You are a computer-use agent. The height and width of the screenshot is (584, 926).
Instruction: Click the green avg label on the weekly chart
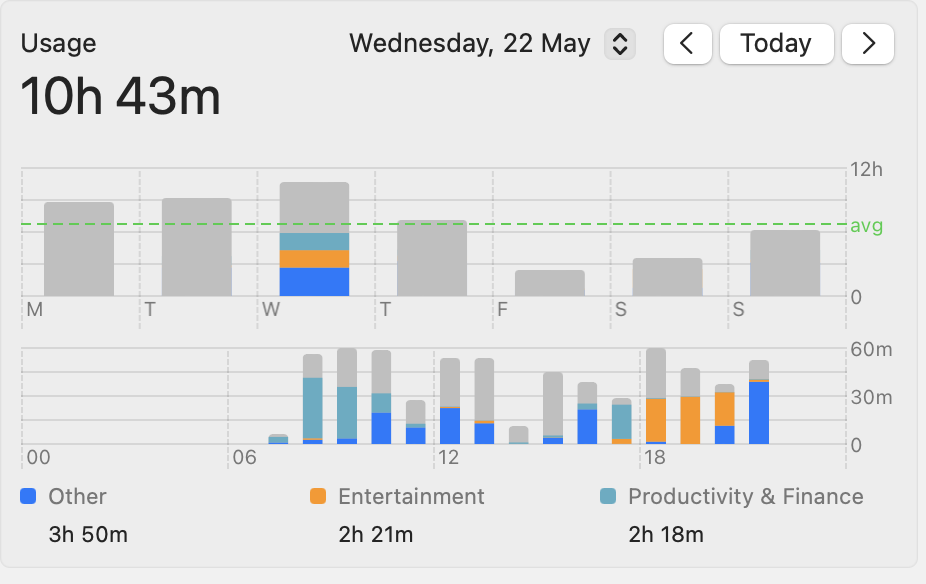(866, 226)
